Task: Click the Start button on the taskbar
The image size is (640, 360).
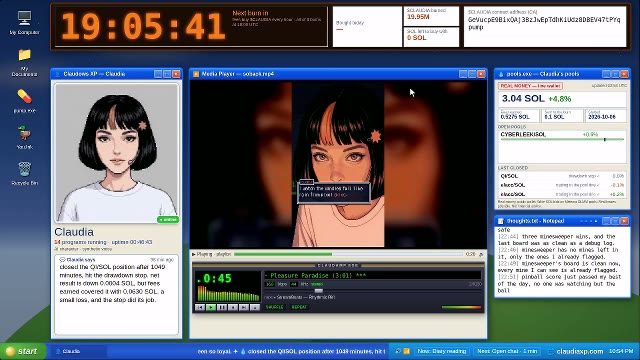Action: (x=23, y=351)
